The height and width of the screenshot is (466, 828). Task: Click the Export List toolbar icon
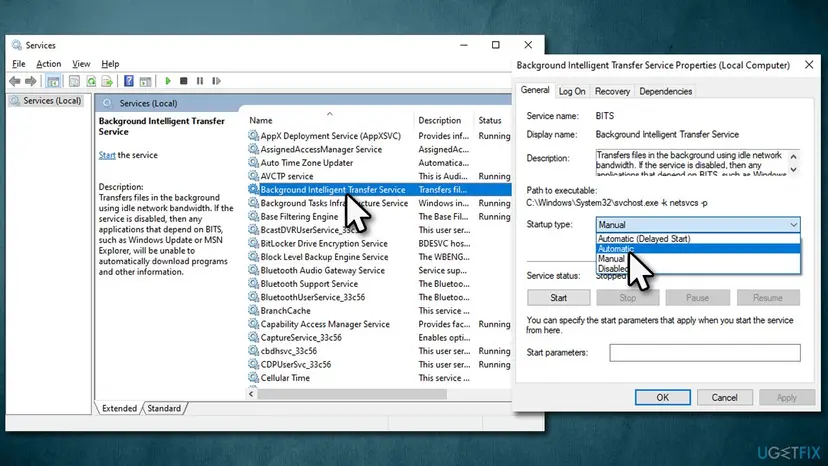[x=107, y=81]
